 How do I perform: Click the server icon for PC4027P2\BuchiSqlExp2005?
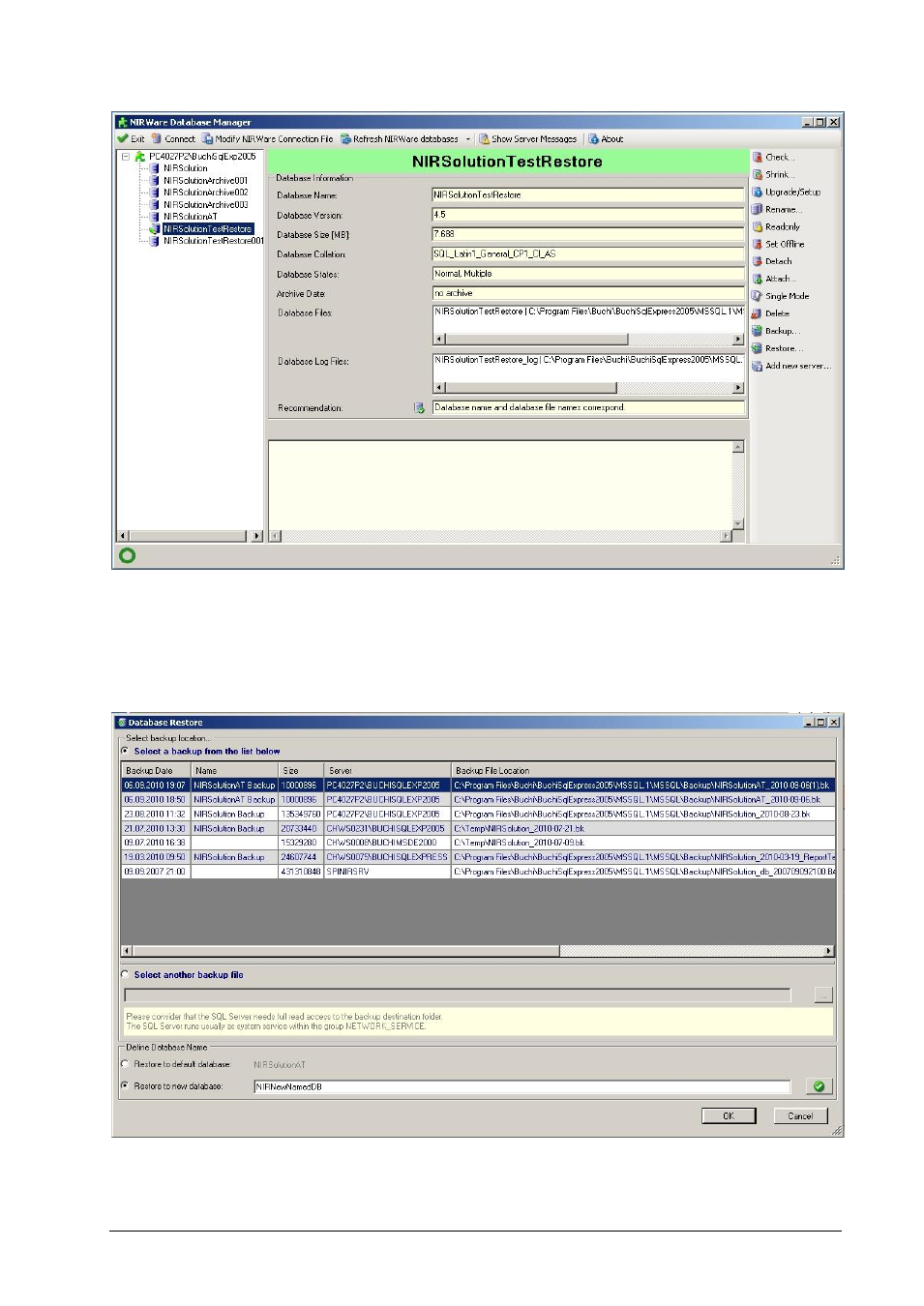pos(140,156)
